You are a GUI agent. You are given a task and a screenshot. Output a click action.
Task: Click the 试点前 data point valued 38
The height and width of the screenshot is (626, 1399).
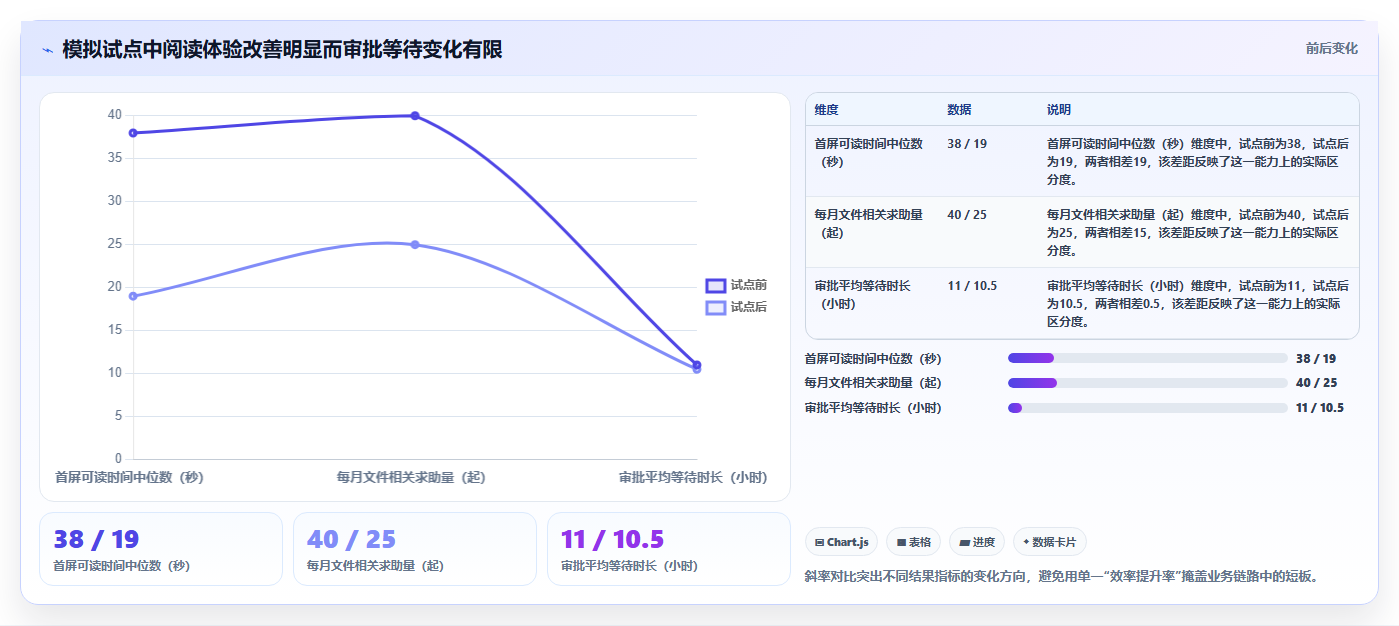(x=133, y=133)
